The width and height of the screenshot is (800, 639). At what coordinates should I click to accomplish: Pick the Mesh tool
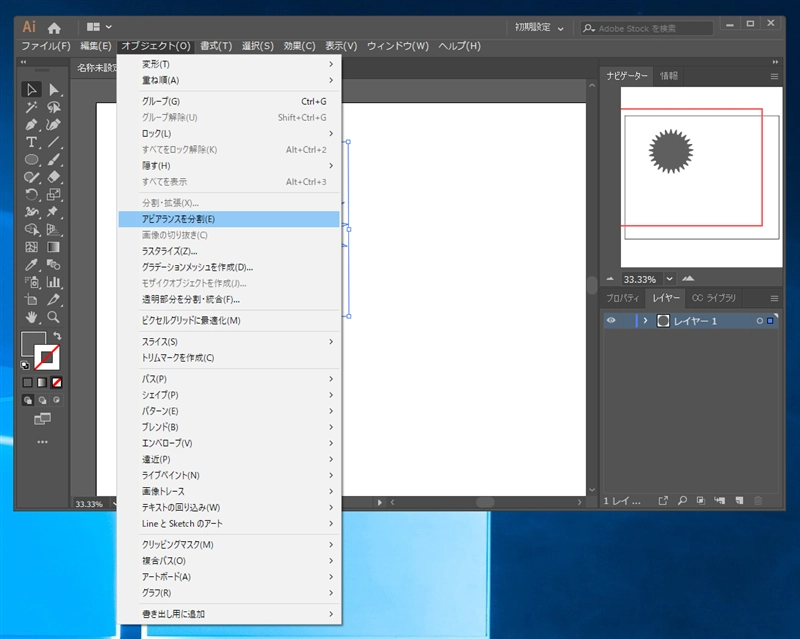point(31,247)
